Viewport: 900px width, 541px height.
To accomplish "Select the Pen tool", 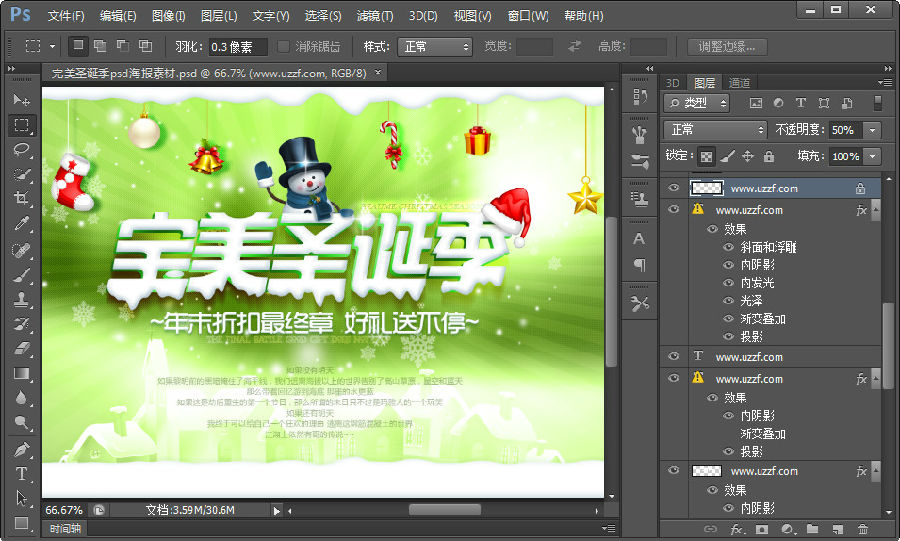I will (22, 449).
